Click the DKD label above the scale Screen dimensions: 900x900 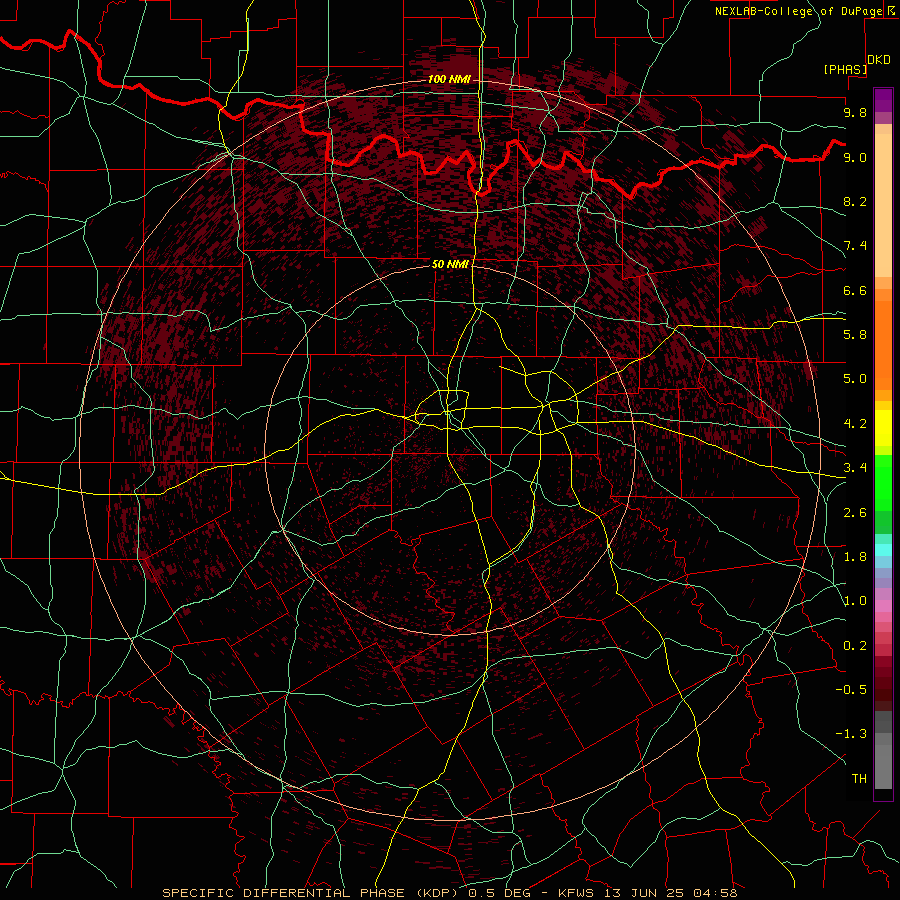tap(879, 60)
